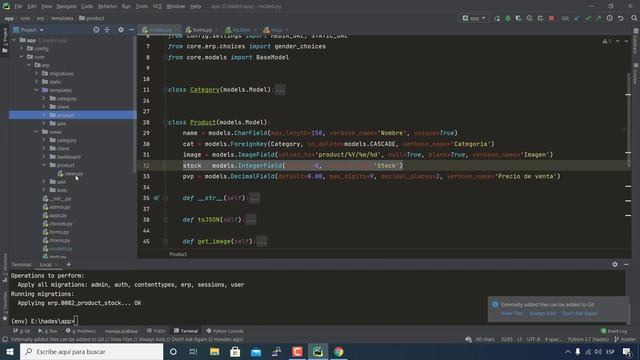
Task: Switch to the forms.py editor tab
Action: 202,30
